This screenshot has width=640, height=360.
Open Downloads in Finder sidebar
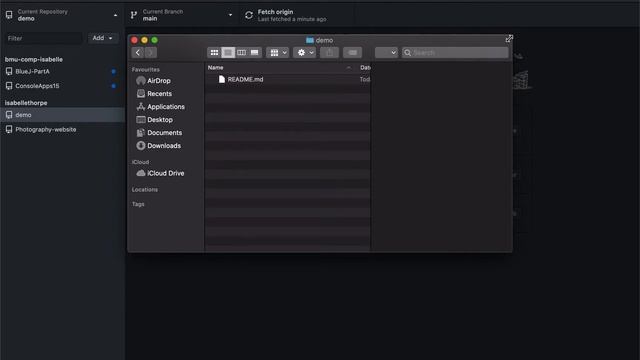tap(164, 146)
